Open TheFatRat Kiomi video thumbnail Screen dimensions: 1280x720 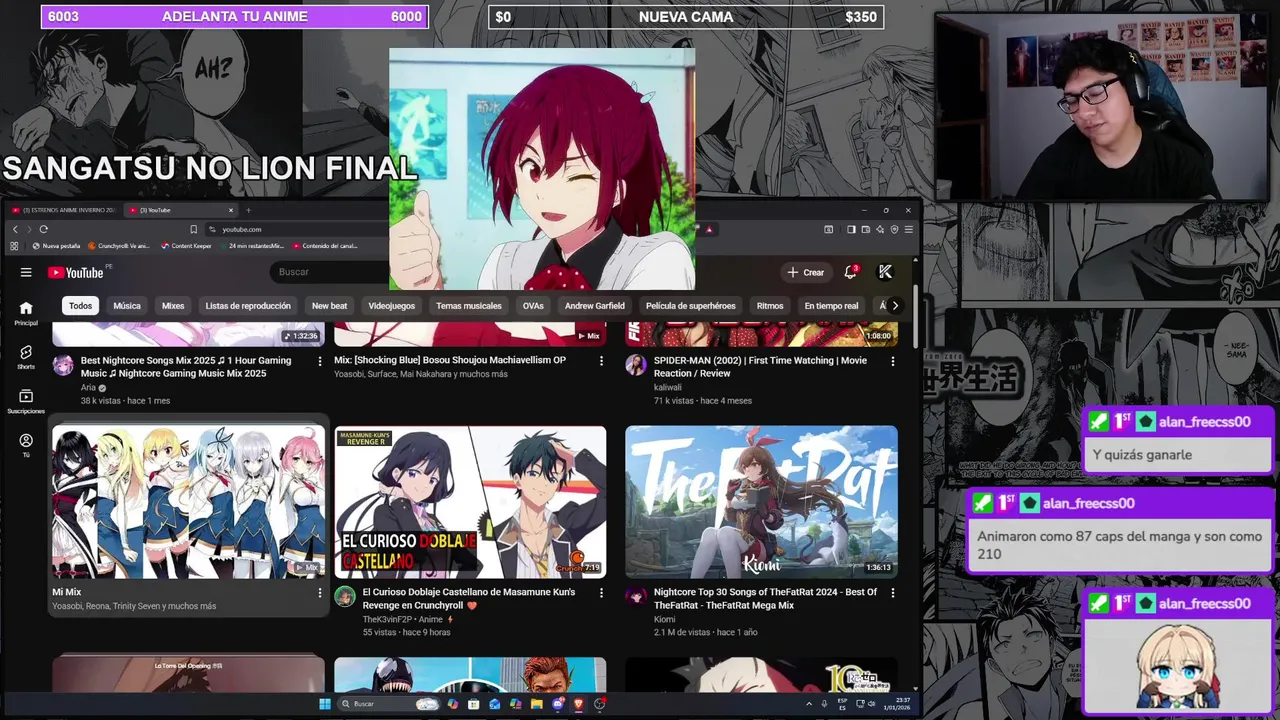(x=761, y=502)
